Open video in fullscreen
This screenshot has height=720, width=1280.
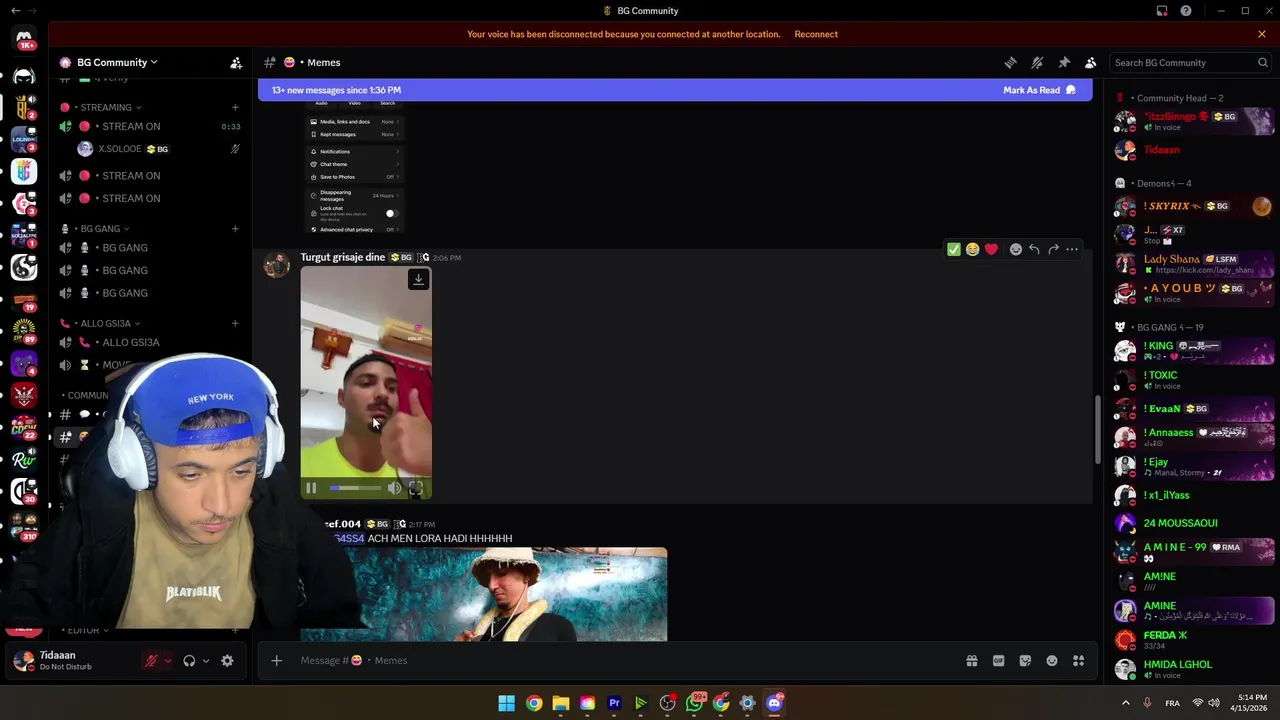pos(416,488)
